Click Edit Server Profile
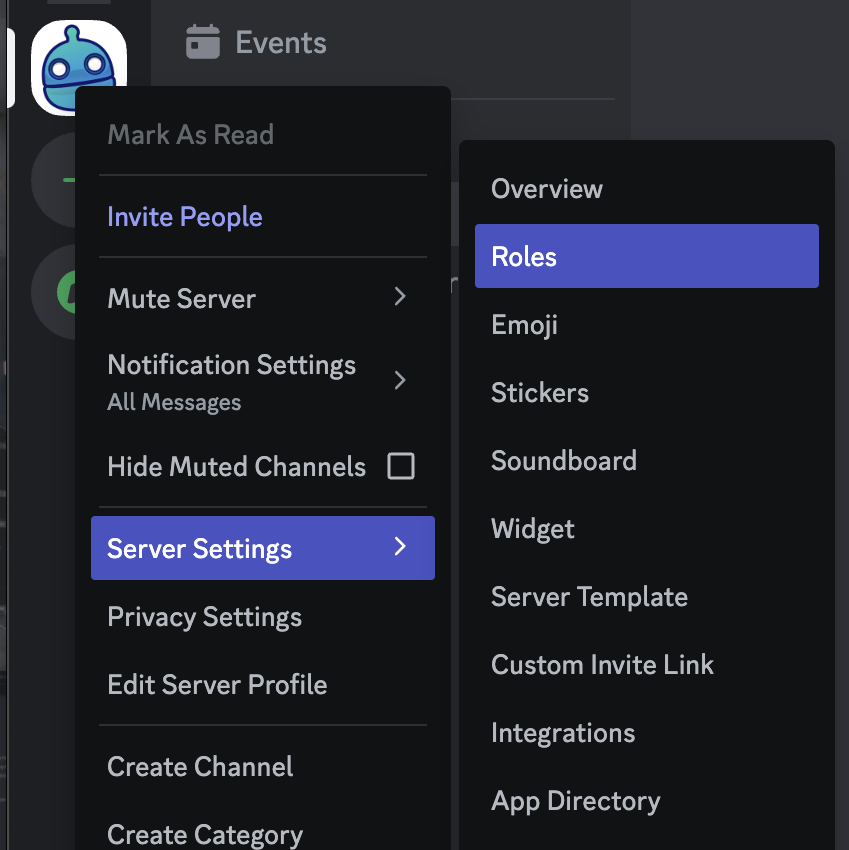This screenshot has width=849, height=850. 263,685
